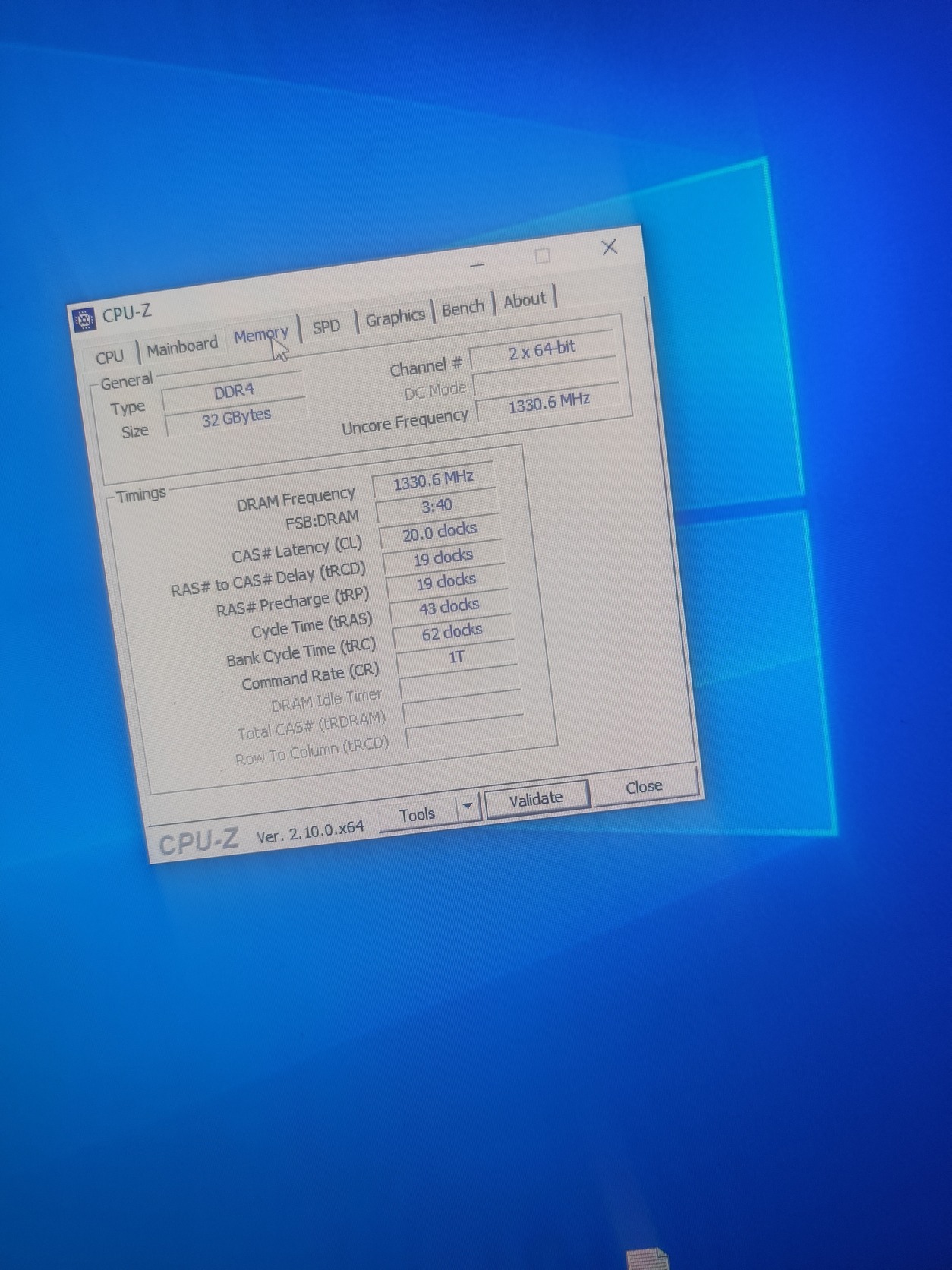The image size is (952, 1270).
Task: Click the Validate button
Action: 536,799
